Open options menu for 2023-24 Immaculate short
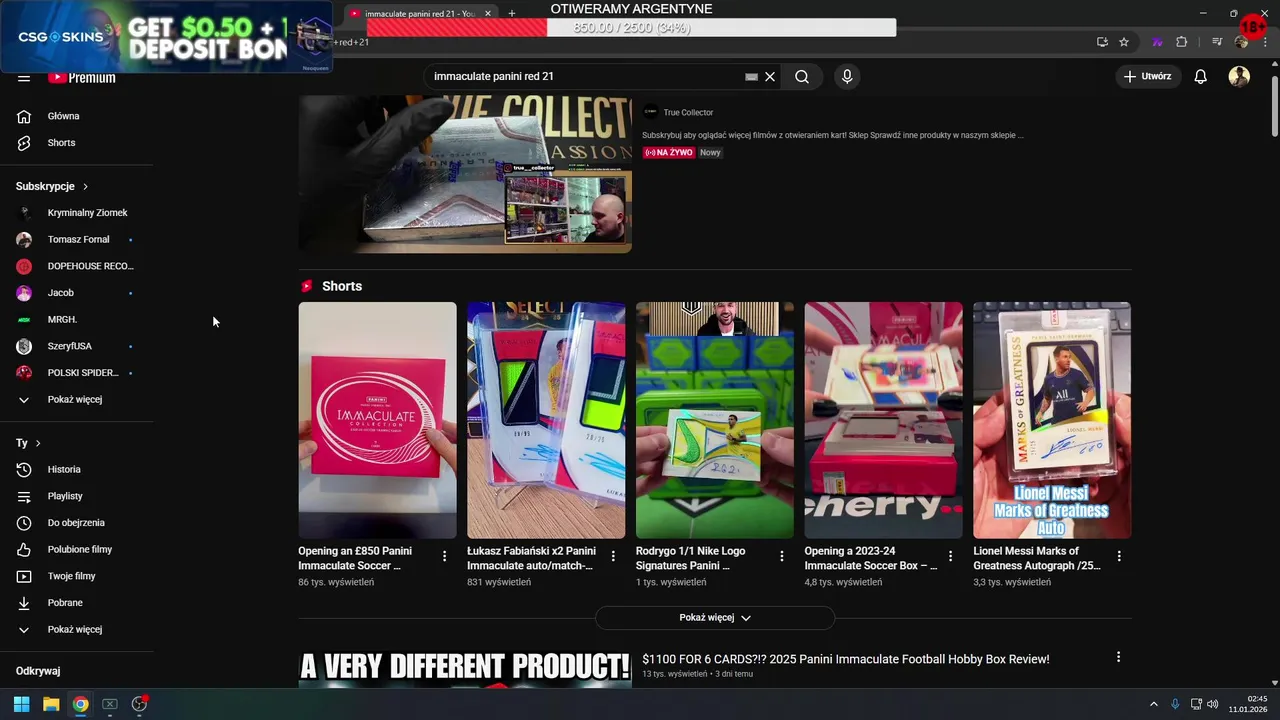The height and width of the screenshot is (720, 1280). (x=950, y=556)
